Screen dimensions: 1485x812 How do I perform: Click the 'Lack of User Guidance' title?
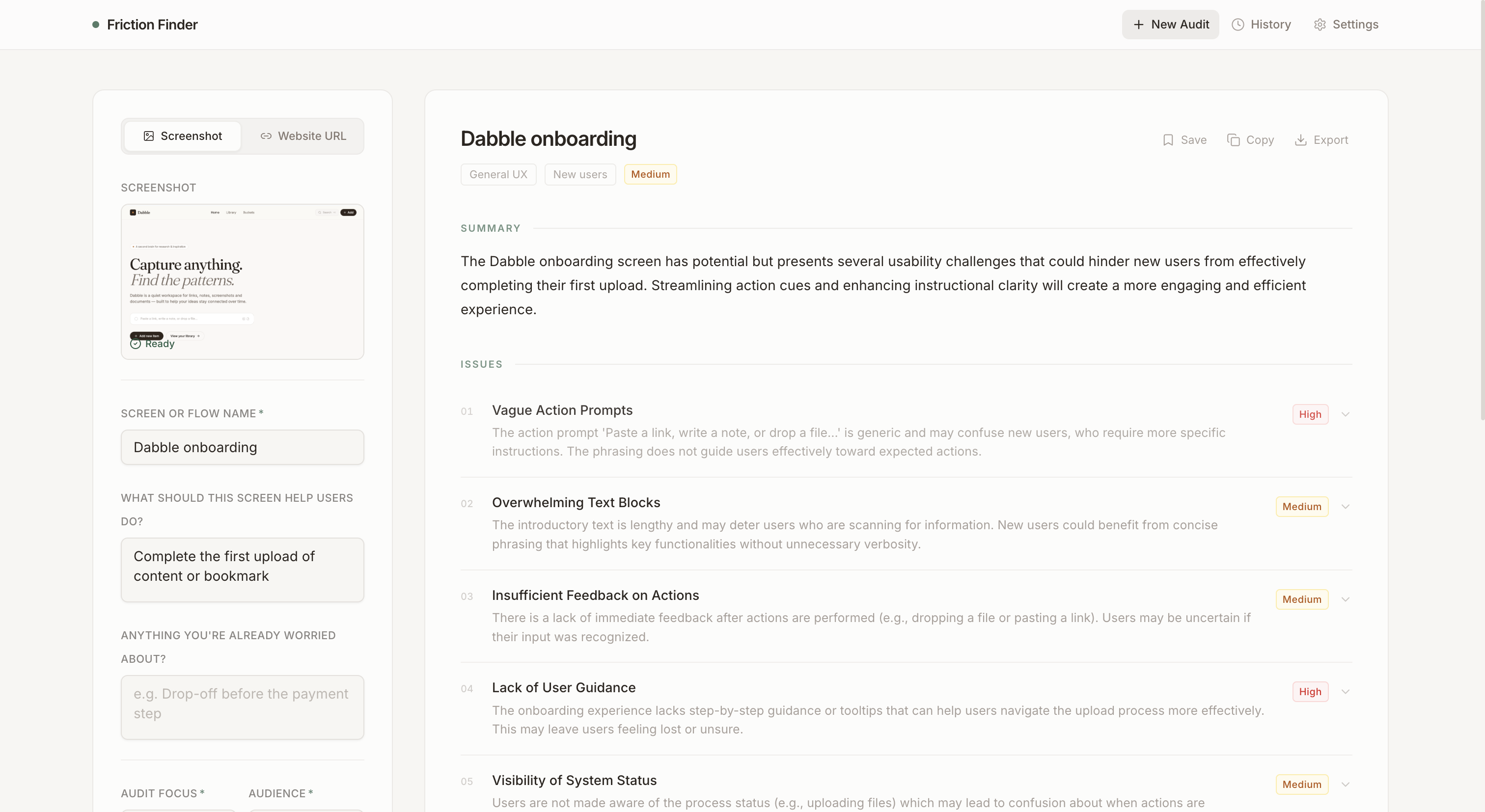click(564, 687)
